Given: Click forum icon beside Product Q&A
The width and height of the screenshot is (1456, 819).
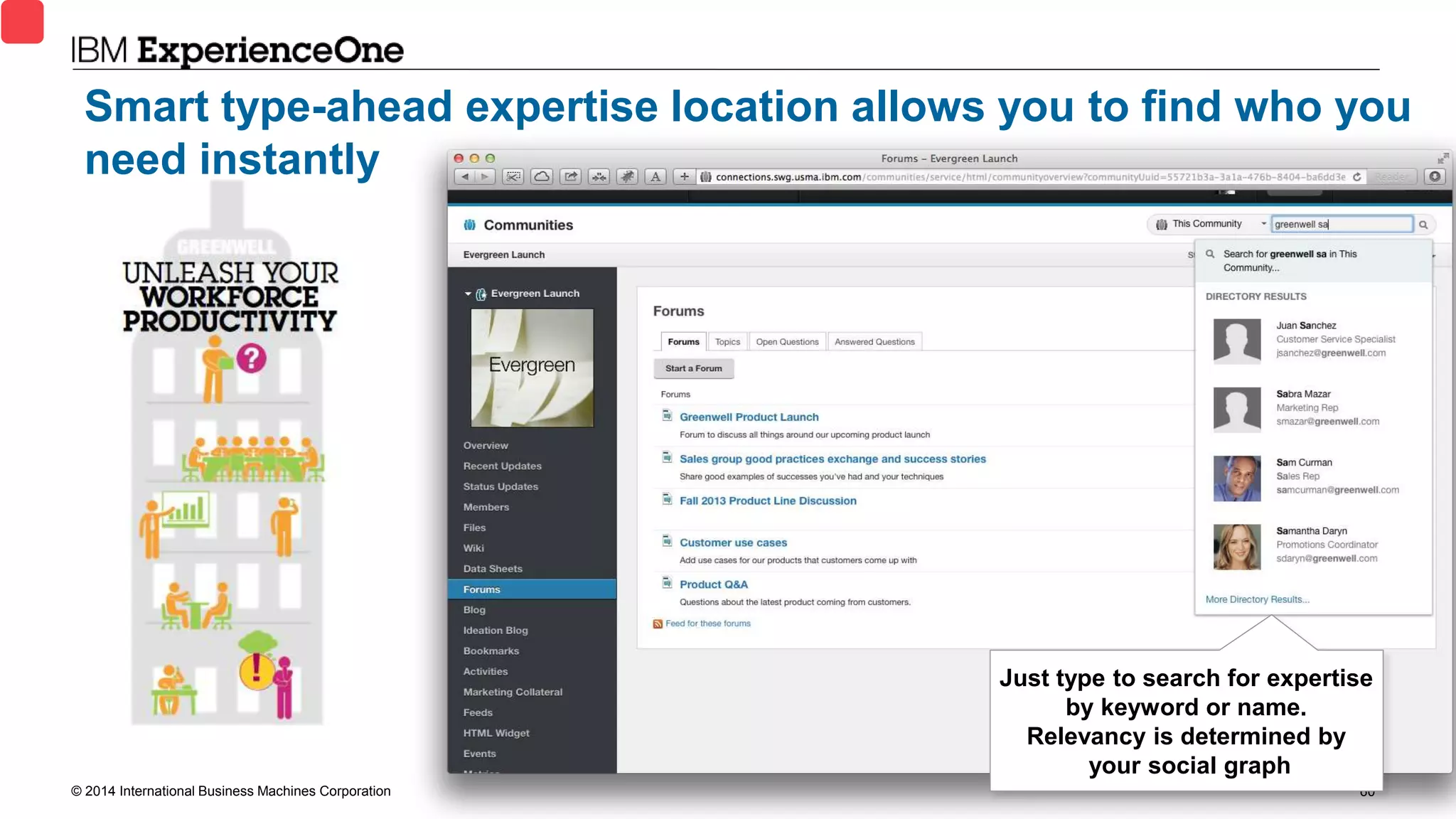Looking at the screenshot, I should 667,583.
